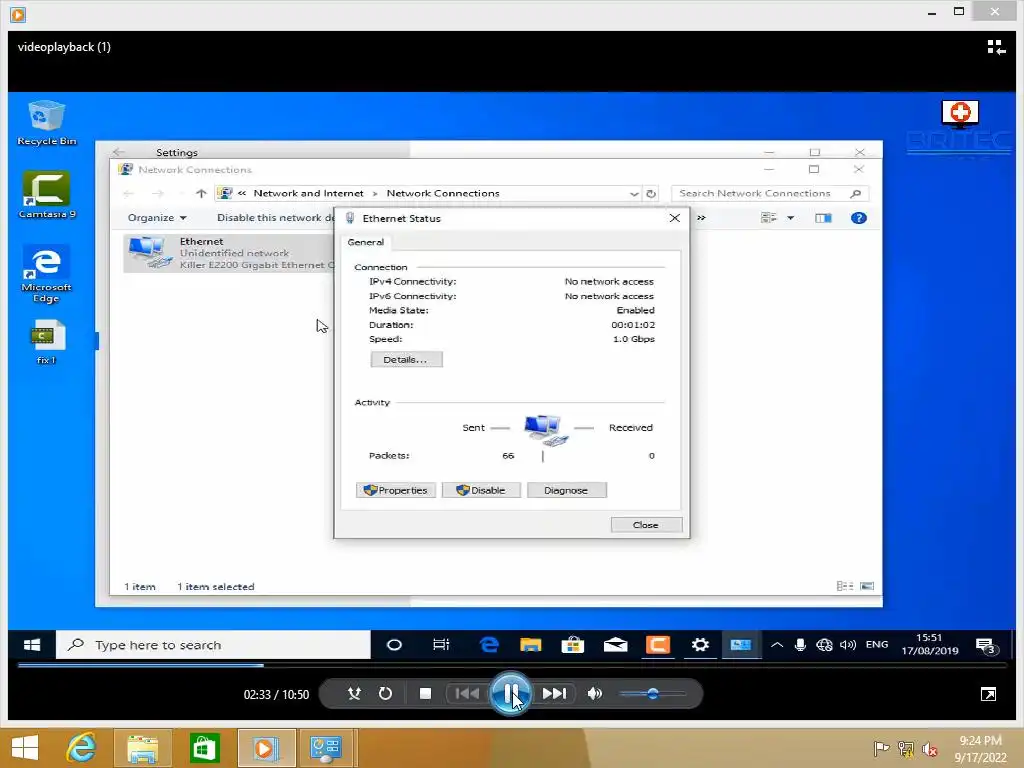Click the Type here to search box

(x=213, y=645)
